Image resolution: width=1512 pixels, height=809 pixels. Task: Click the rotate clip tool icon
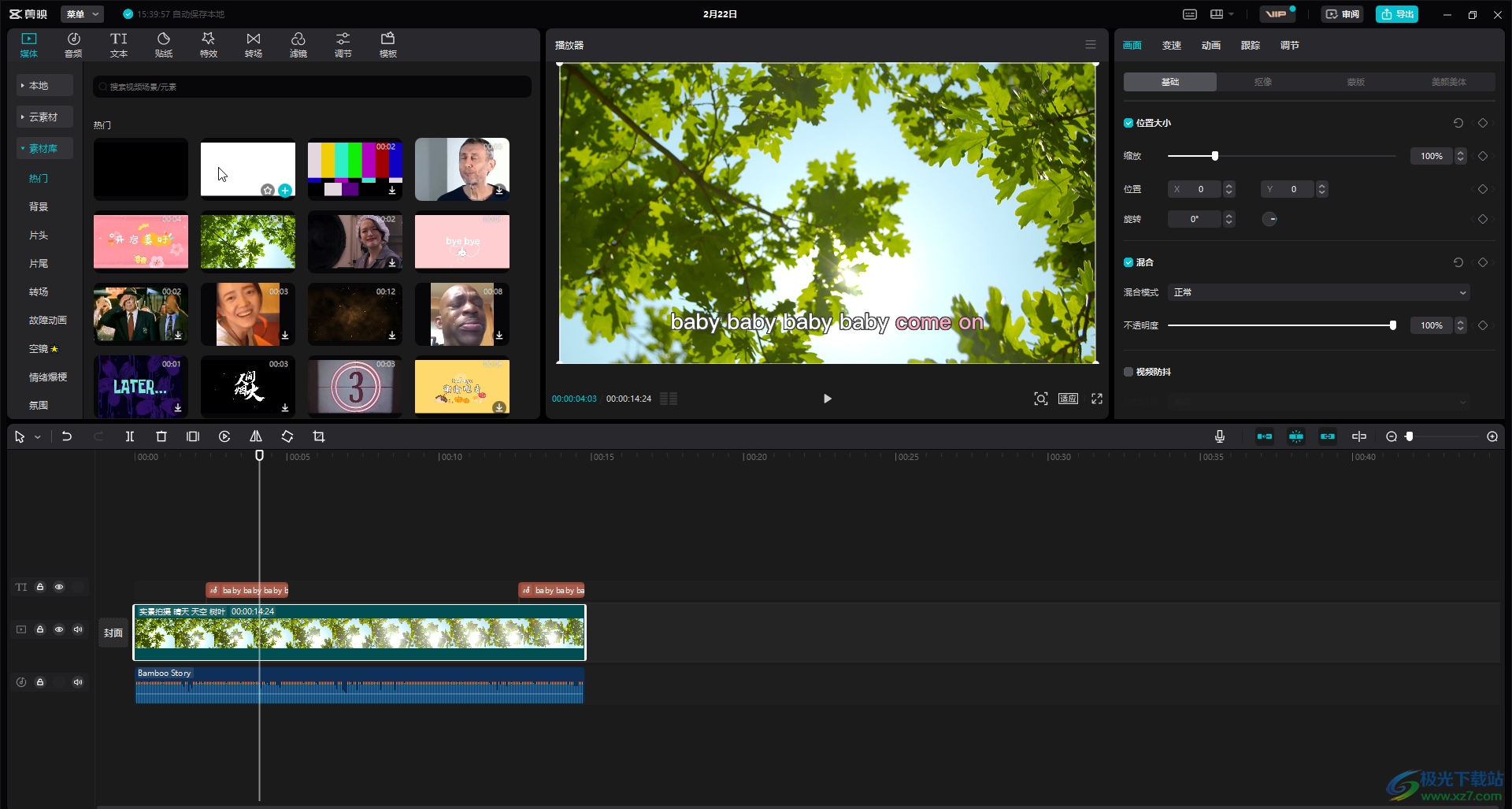[287, 436]
